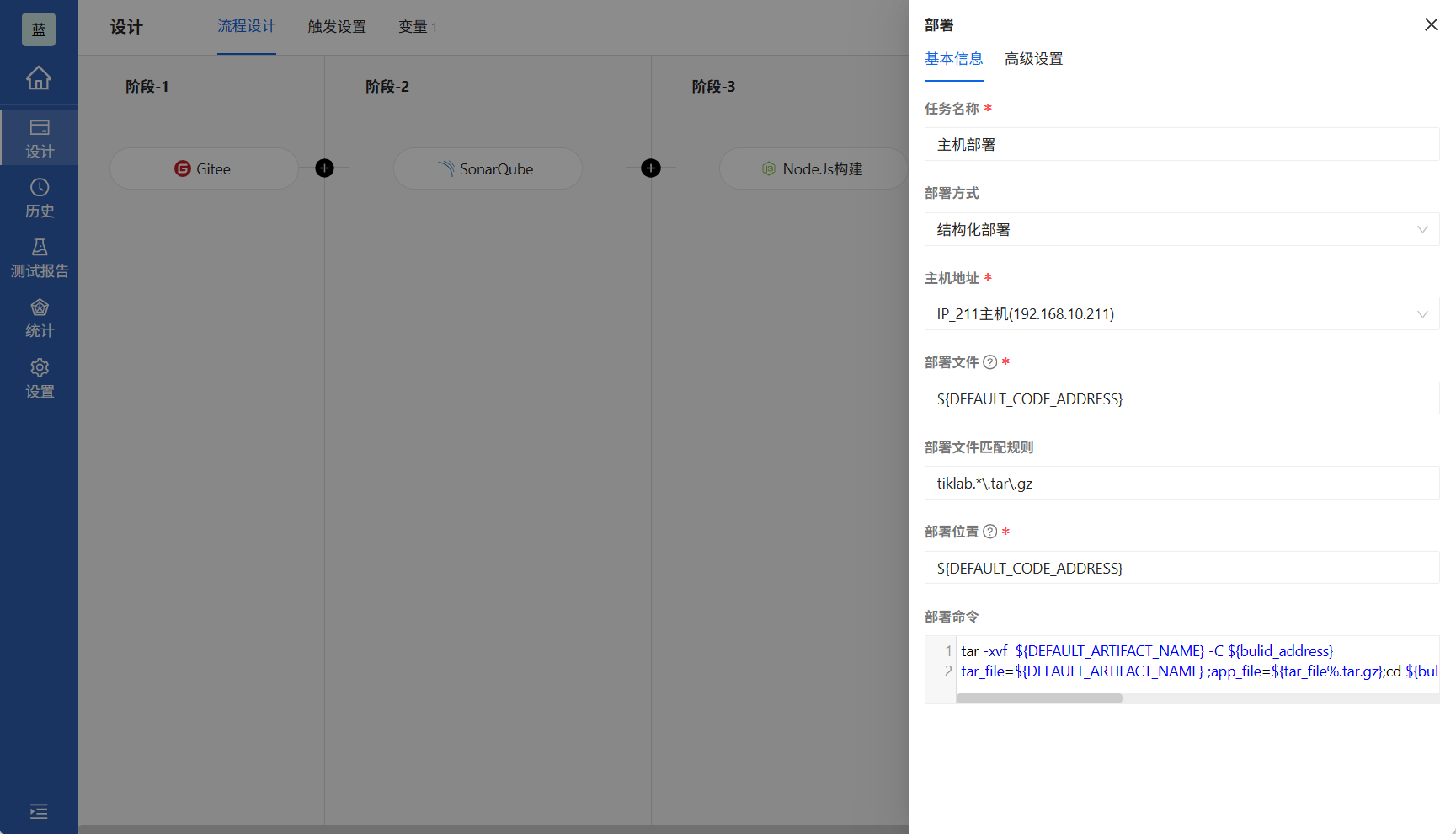Click the 阶段-3 stage title
Screen dimensions: 1456x834
pyautogui.click(x=713, y=87)
